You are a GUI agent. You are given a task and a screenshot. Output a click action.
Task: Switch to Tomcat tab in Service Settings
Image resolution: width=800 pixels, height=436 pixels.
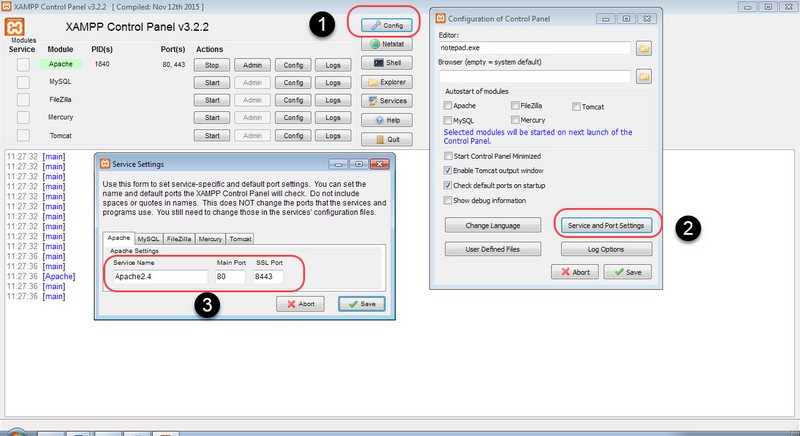[x=240, y=239]
